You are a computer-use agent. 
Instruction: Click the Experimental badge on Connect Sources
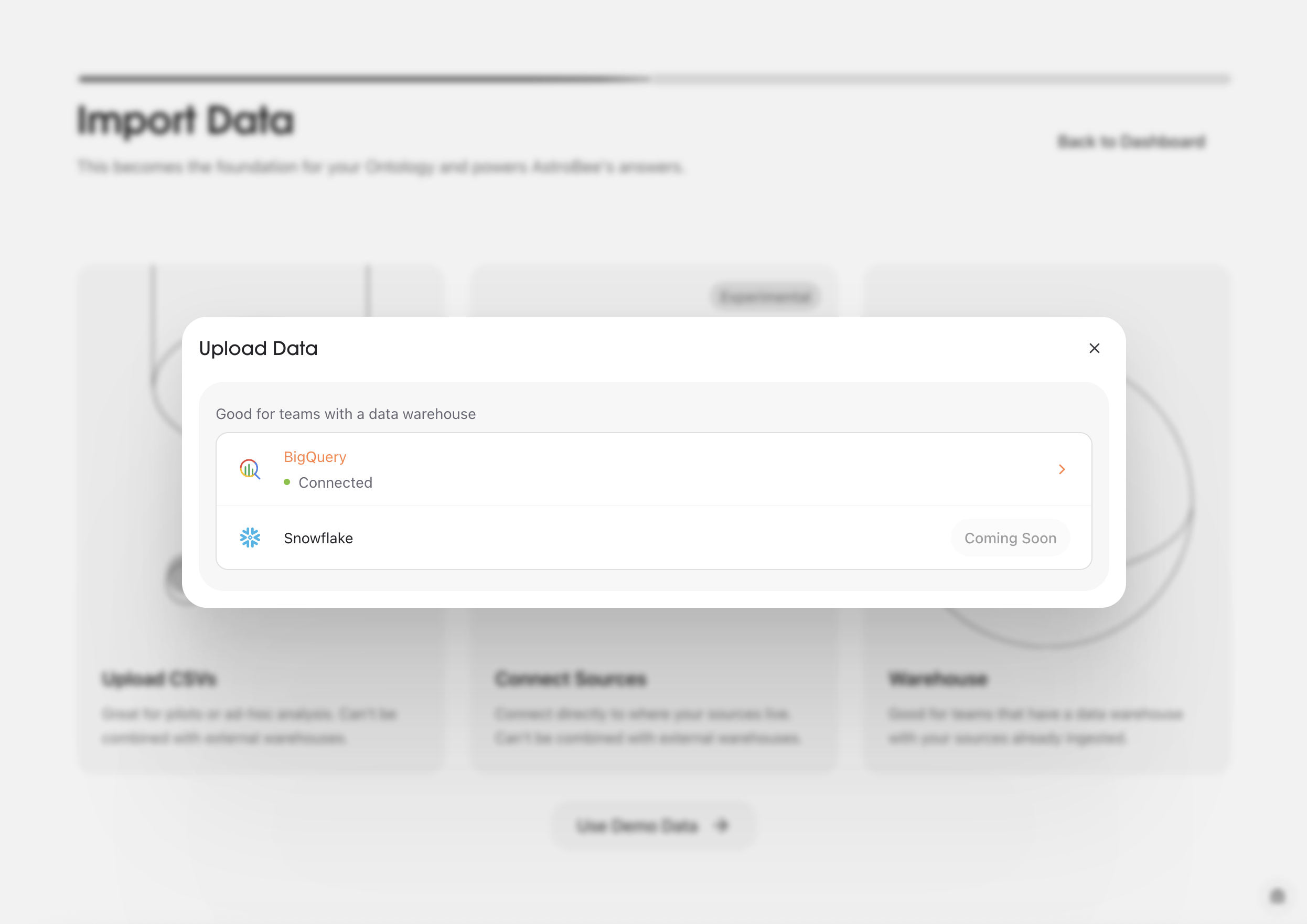point(765,296)
